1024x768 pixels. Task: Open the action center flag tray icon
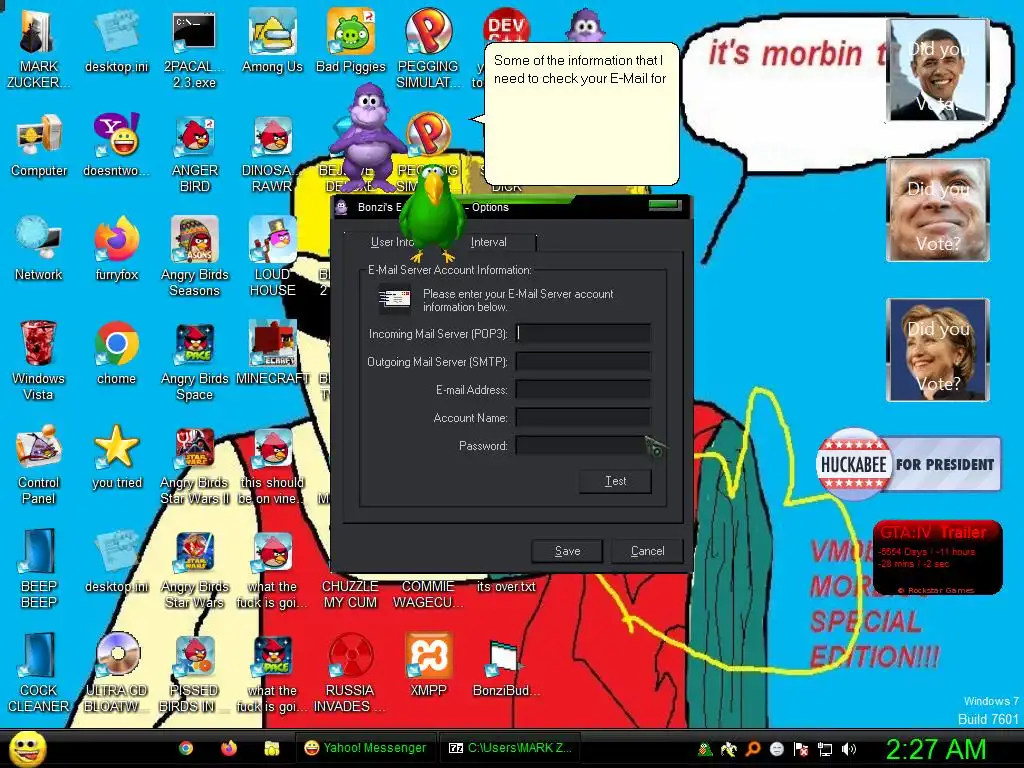point(801,749)
